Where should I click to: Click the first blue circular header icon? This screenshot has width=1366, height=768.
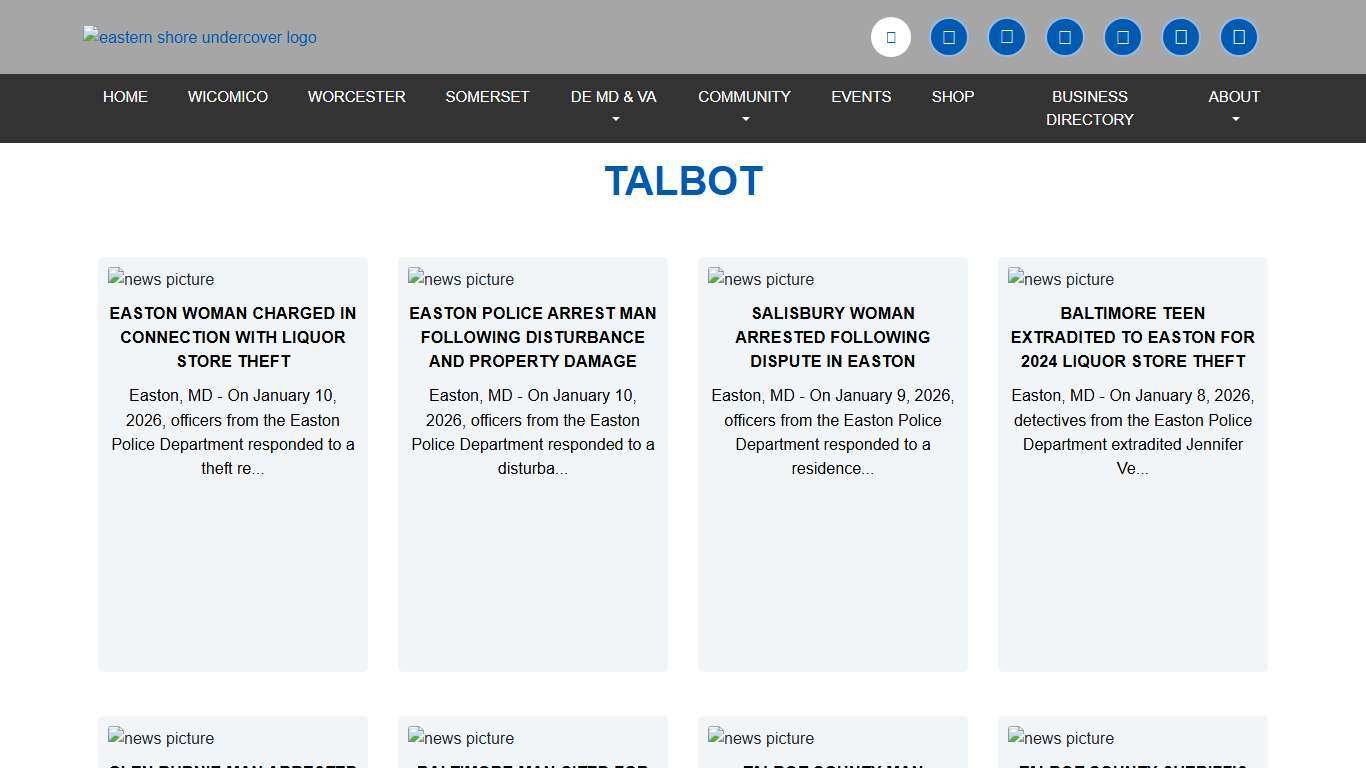pyautogui.click(x=948, y=37)
